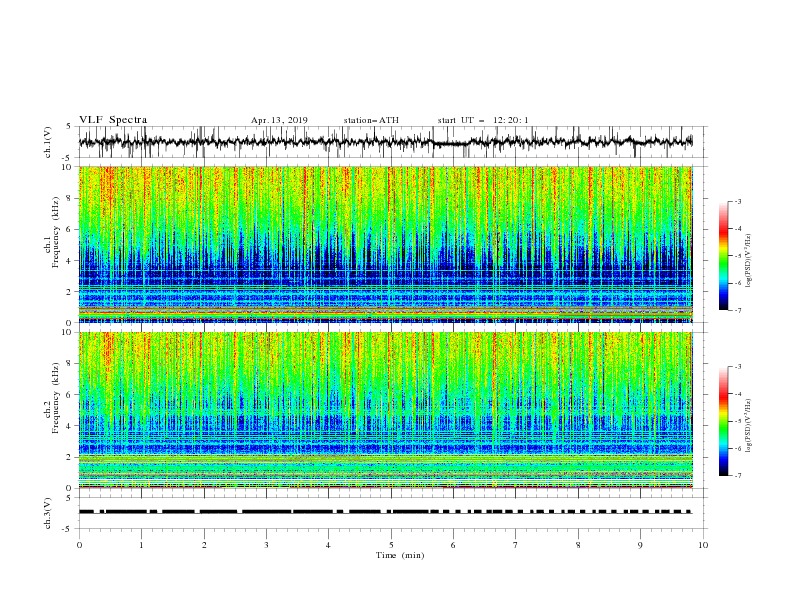Click the ch.1 spectrogram color bar
This screenshot has width=792, height=612.
(723, 256)
